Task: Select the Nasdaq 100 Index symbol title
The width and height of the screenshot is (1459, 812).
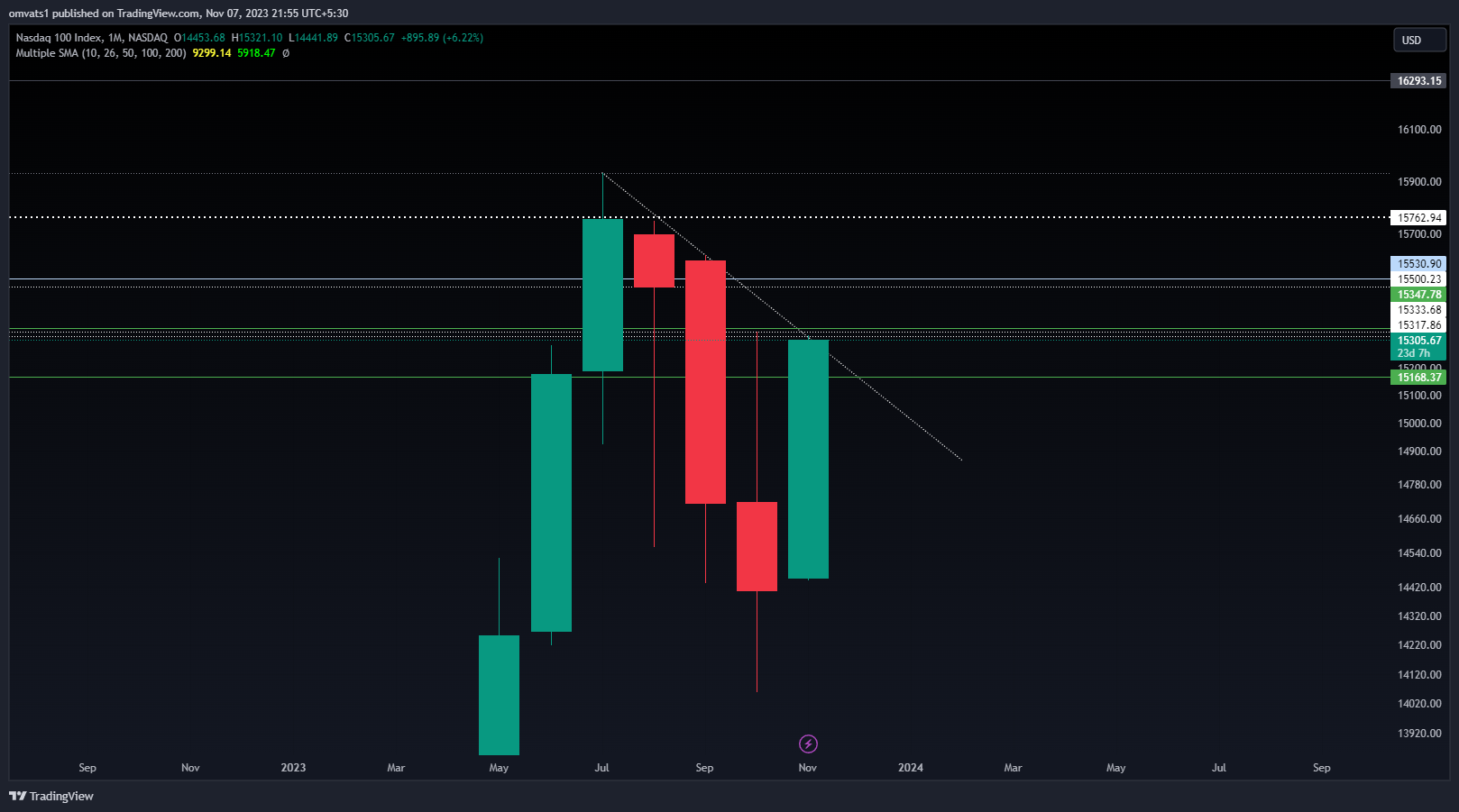Action: pos(91,38)
